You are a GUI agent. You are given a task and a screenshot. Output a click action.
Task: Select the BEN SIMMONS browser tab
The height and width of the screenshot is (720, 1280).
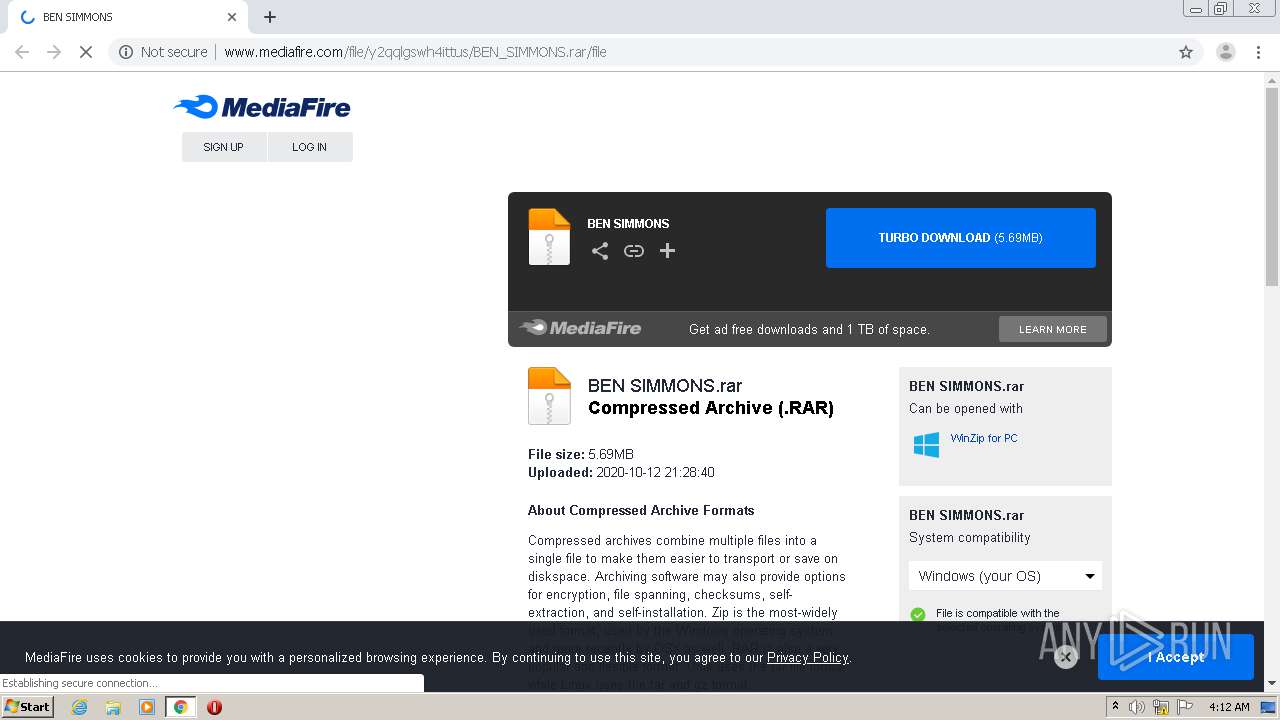point(127,17)
